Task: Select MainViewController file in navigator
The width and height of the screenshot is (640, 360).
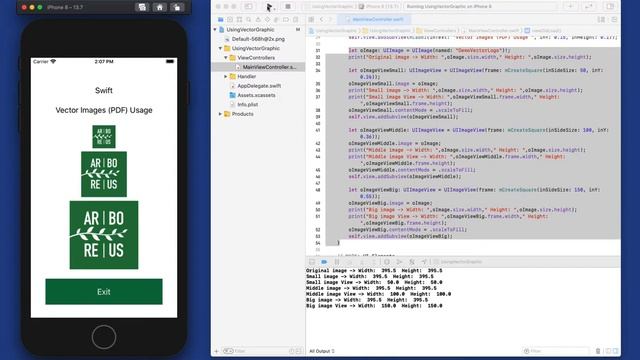Action: pyautogui.click(x=269, y=67)
